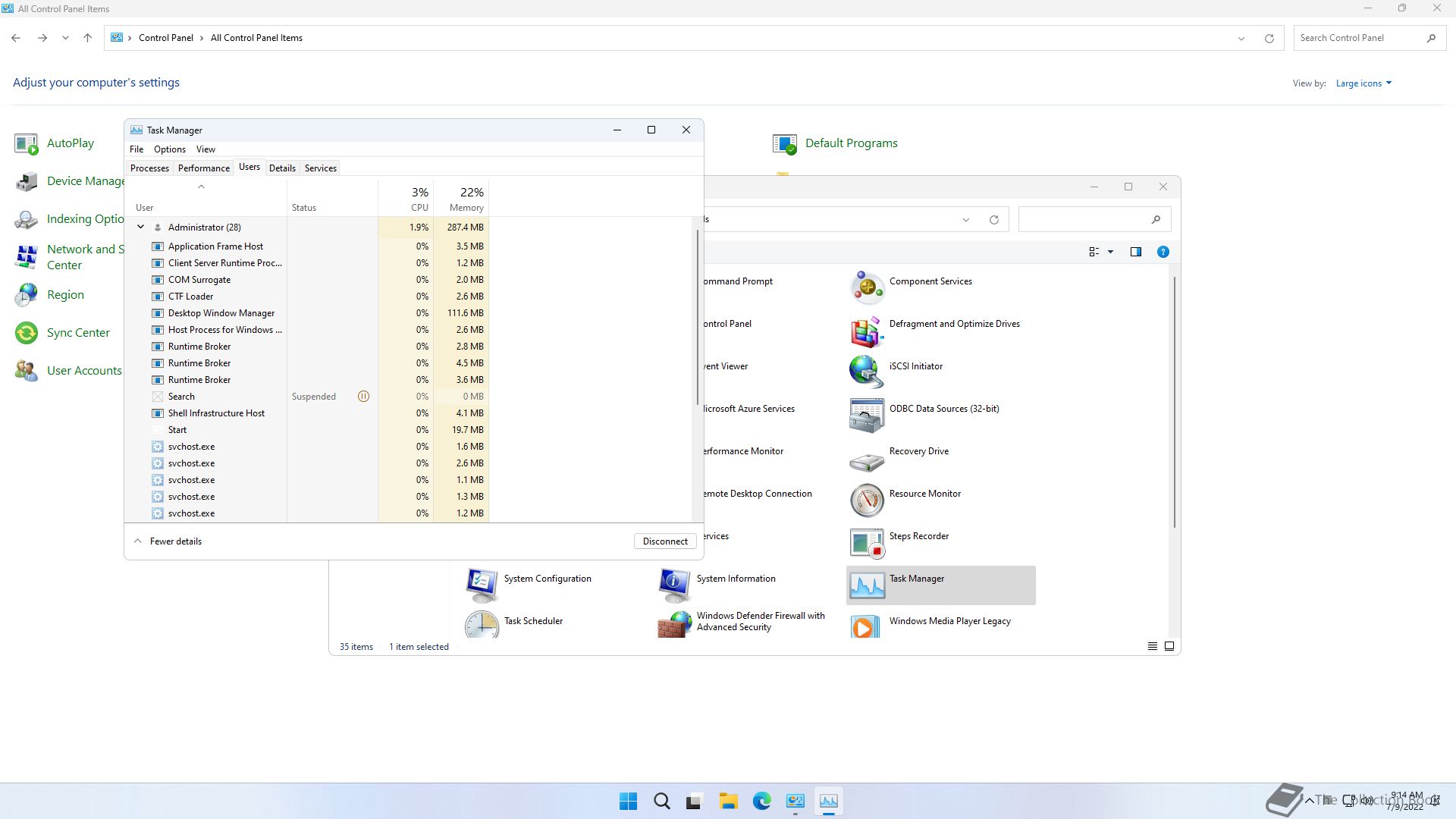Open the View menu in Task Manager
The width and height of the screenshot is (1456, 819).
(206, 149)
